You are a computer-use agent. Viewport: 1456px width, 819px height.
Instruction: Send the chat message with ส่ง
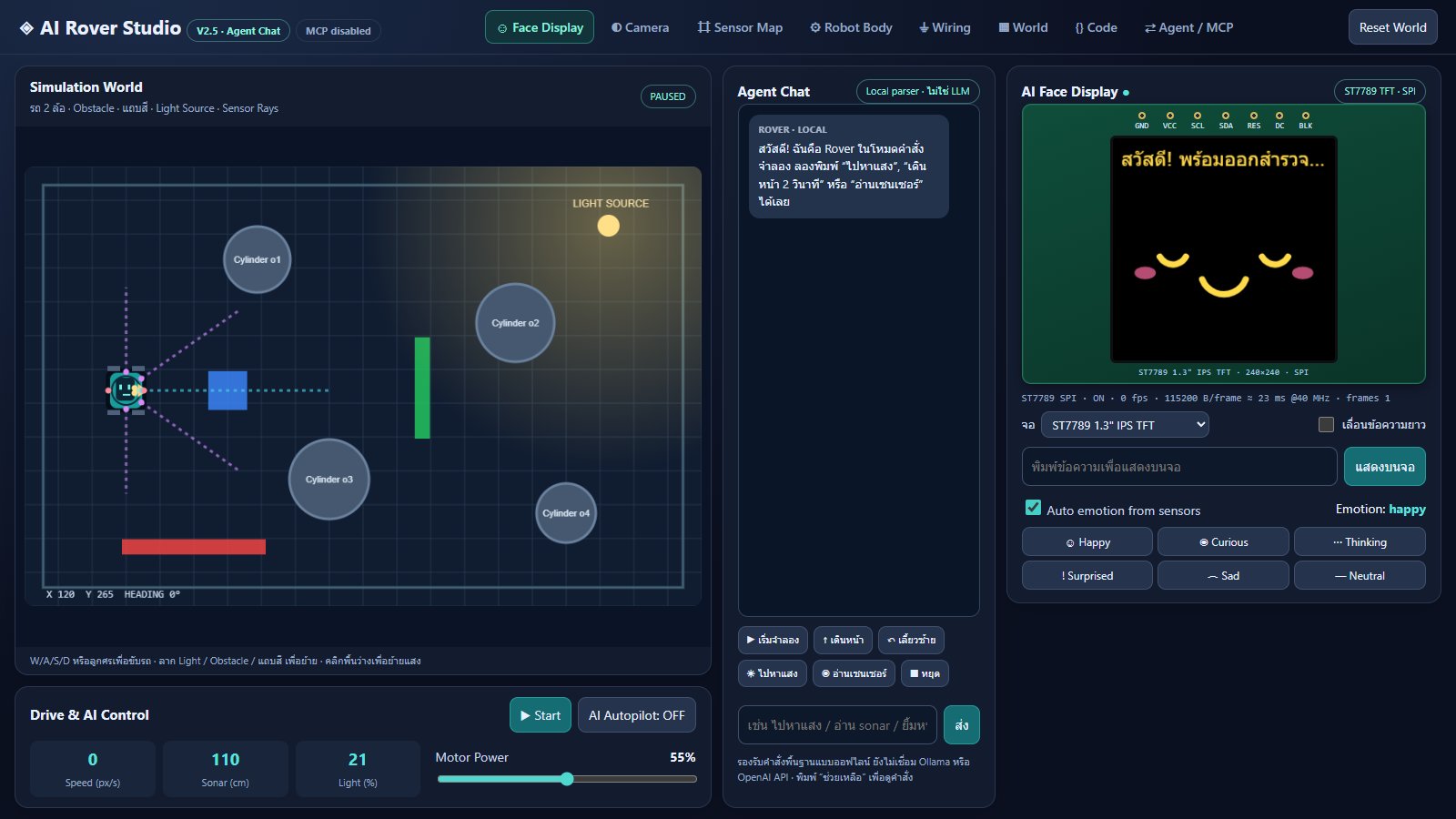962,725
